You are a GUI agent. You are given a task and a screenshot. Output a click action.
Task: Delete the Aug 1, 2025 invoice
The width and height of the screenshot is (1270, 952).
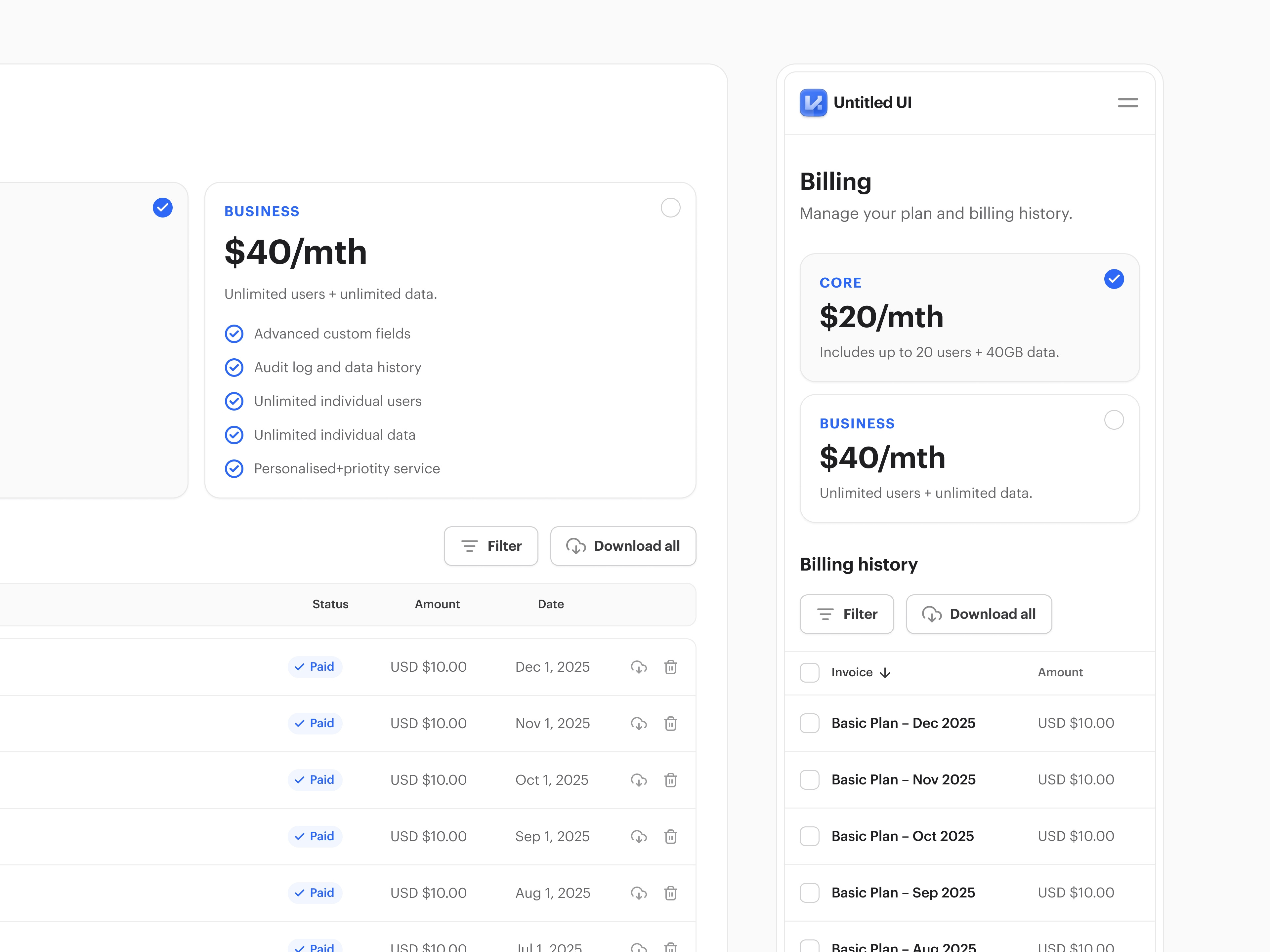pyautogui.click(x=670, y=893)
